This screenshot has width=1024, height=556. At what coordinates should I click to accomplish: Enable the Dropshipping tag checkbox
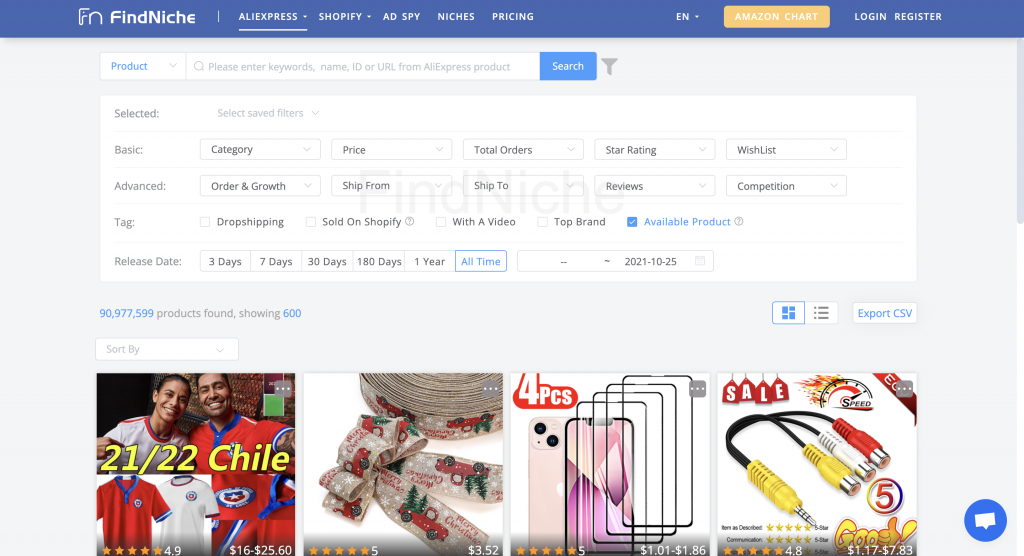205,222
